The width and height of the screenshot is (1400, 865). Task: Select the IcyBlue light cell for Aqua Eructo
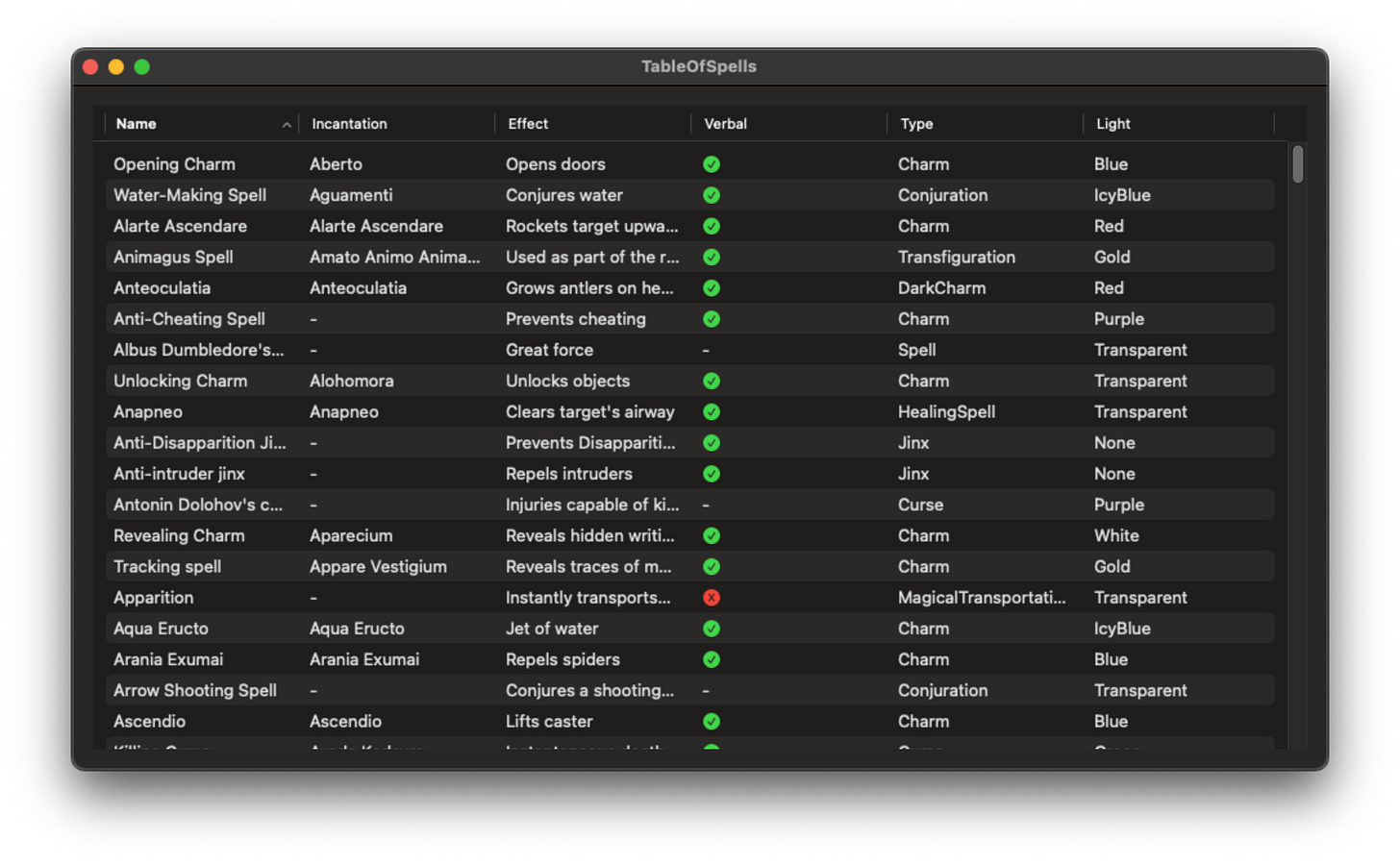[1123, 629]
